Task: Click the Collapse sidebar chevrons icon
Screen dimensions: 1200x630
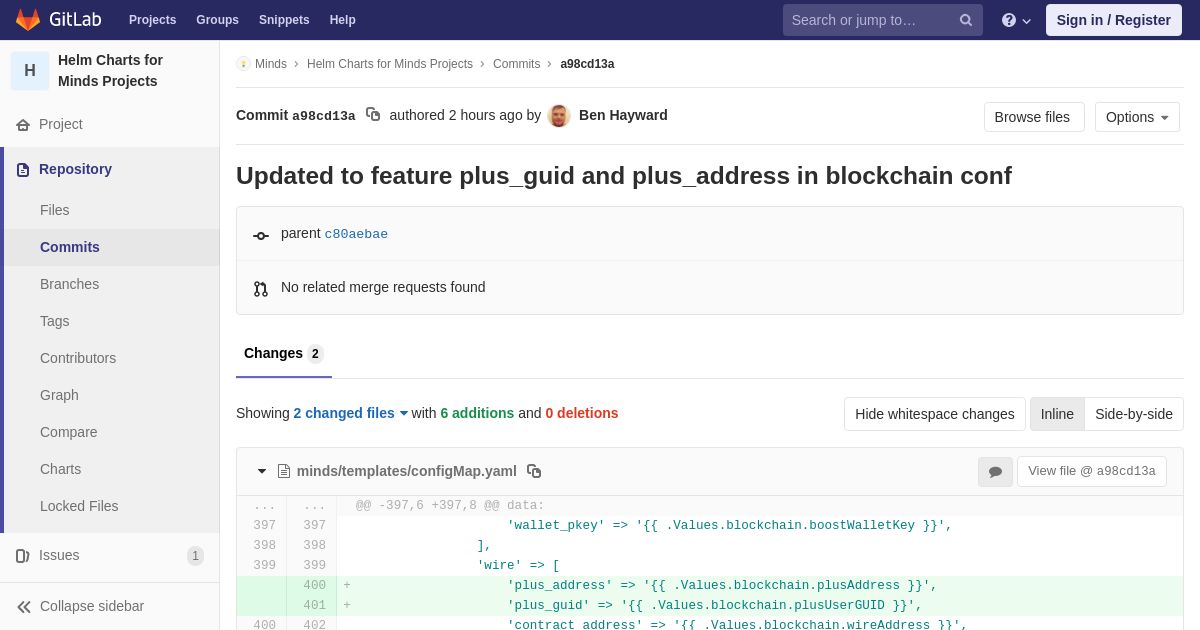Action: coord(24,607)
